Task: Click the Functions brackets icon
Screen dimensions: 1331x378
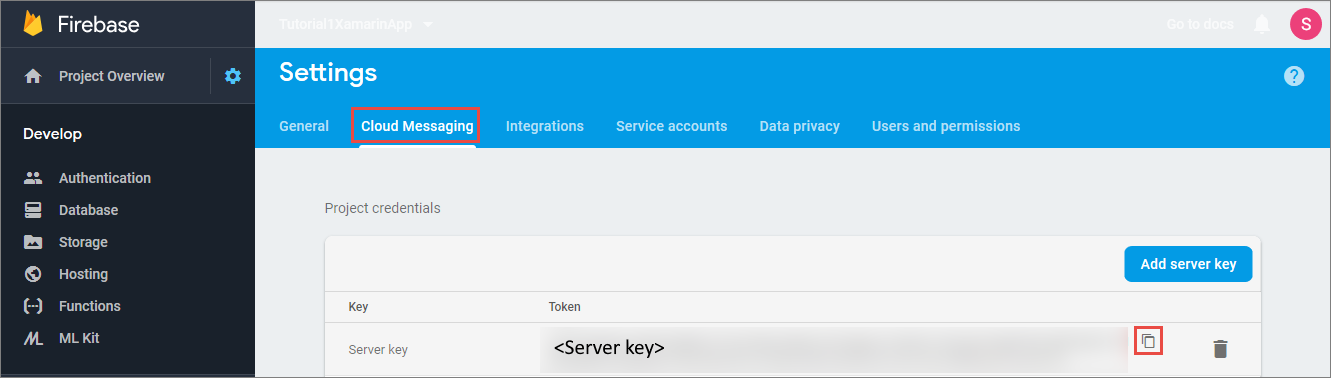Action: (x=33, y=306)
